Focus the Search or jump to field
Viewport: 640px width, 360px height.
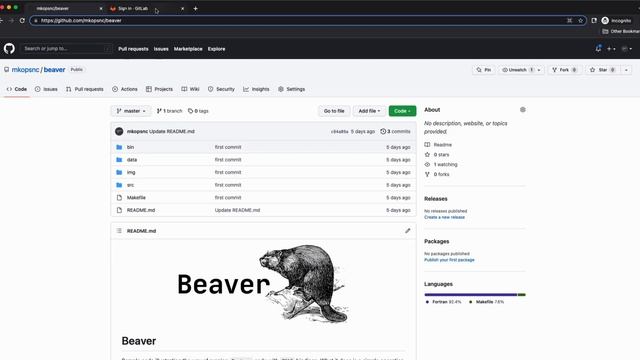pos(67,49)
